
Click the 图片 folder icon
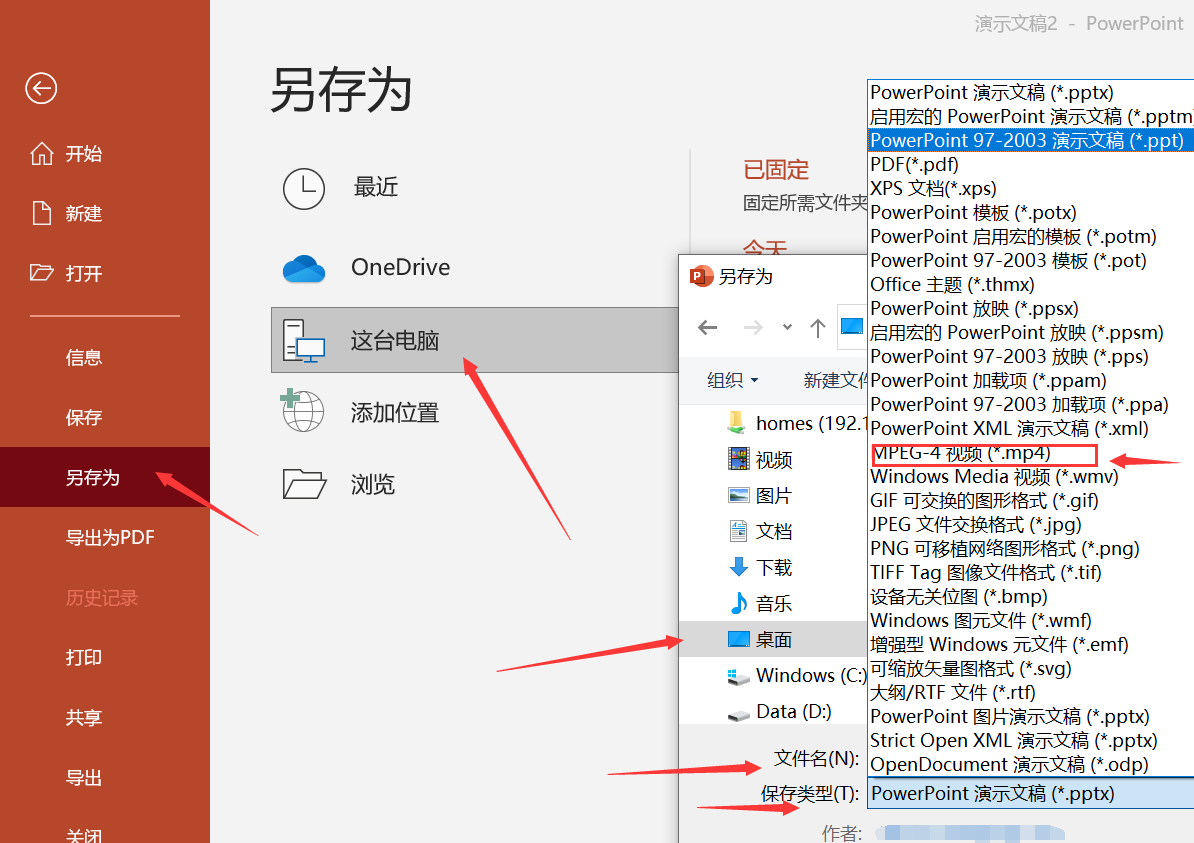pos(739,495)
